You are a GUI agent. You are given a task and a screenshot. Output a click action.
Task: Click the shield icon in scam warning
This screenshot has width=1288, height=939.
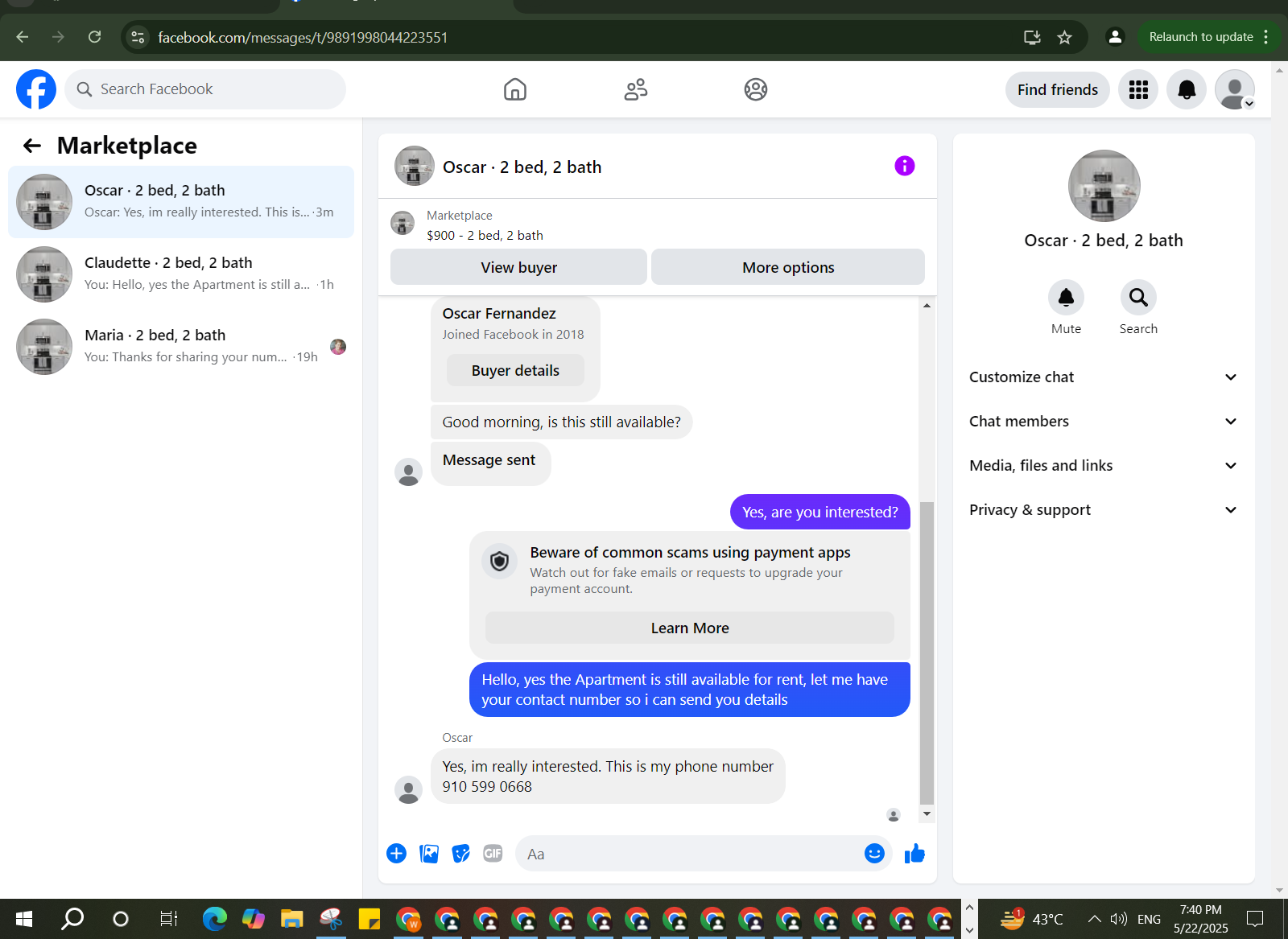(500, 561)
